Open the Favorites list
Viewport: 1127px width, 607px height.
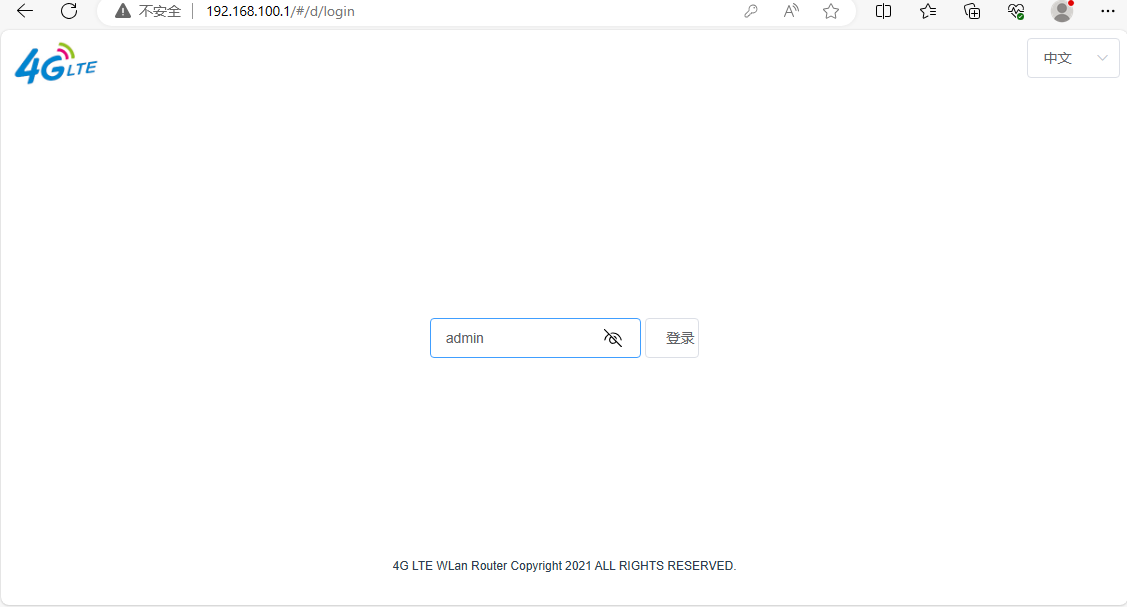pyautogui.click(x=928, y=11)
